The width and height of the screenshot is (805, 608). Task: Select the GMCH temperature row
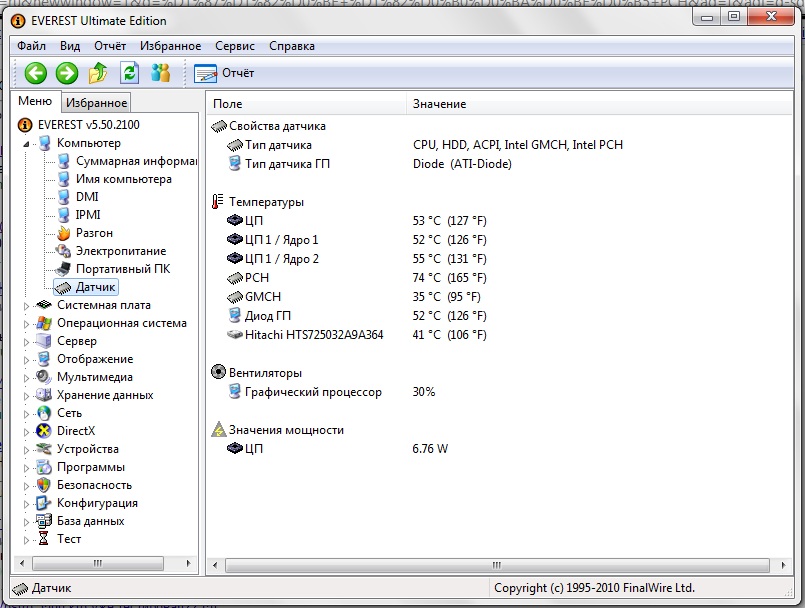point(500,297)
